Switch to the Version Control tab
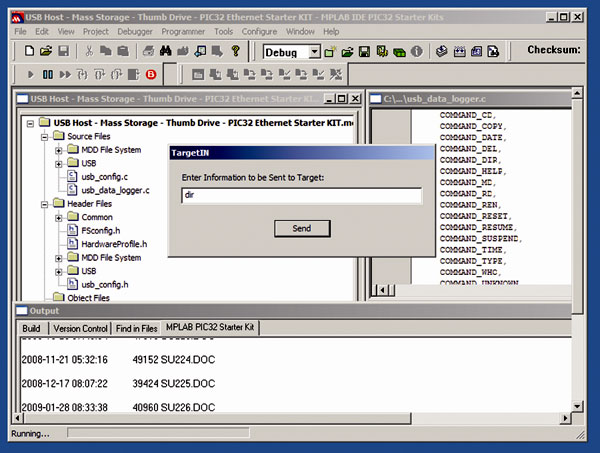The width and height of the screenshot is (600, 453). (80, 328)
